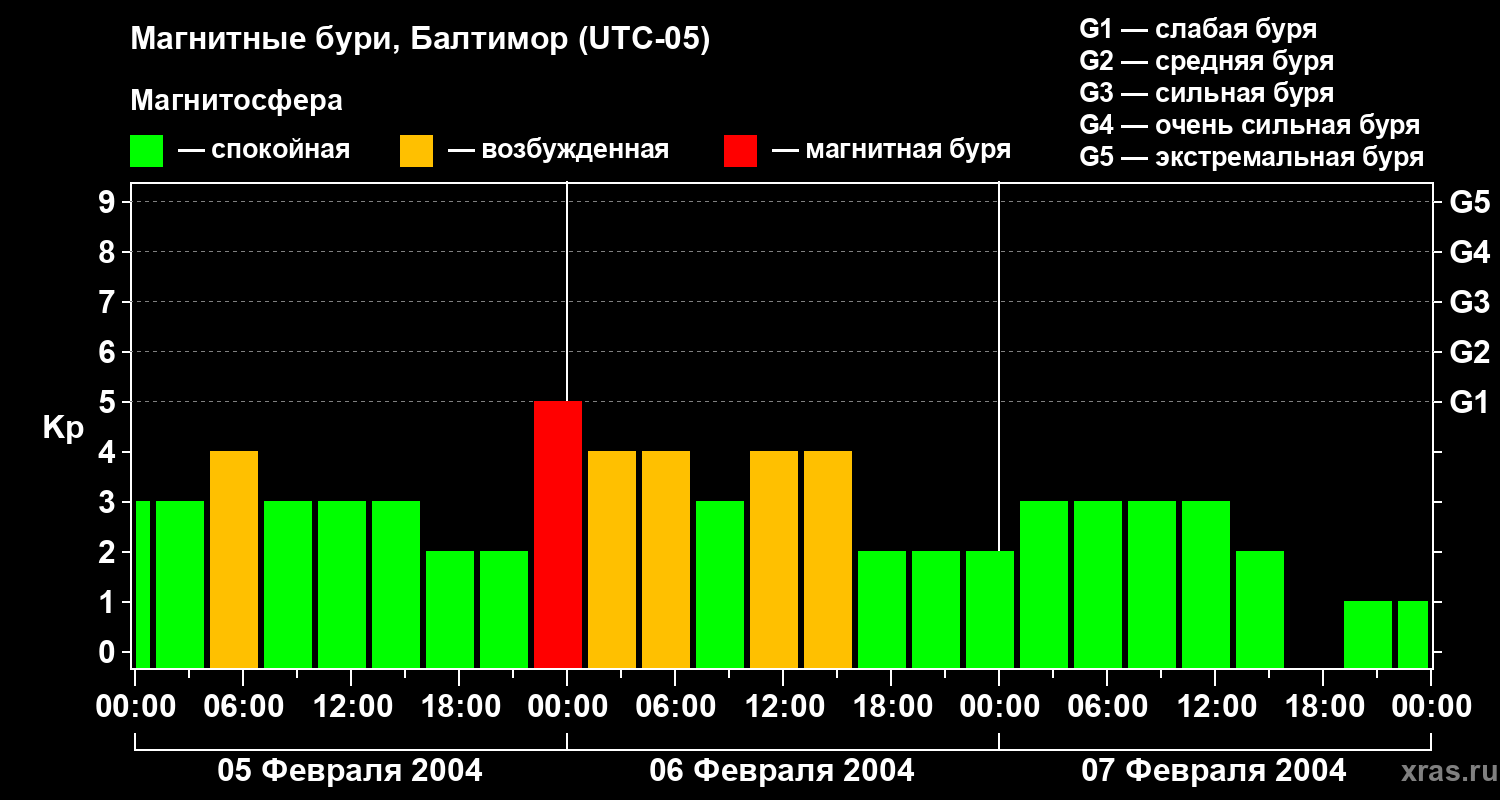Select the orange bar on 05 Февраля

[234, 559]
